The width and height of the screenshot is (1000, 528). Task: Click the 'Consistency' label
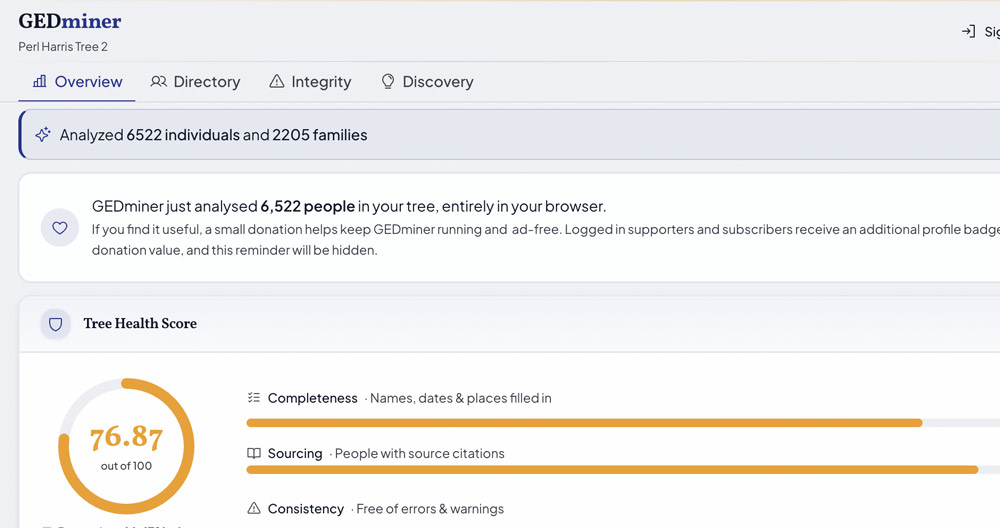[x=305, y=509]
